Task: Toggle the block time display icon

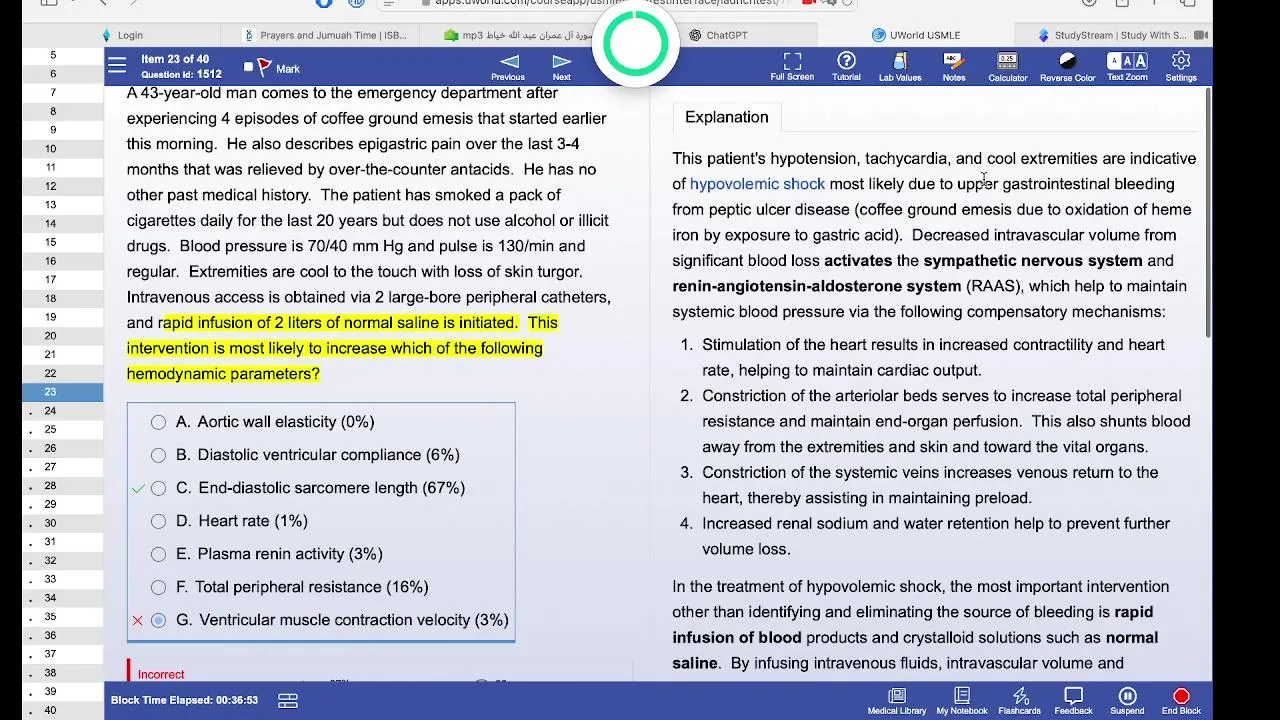Action: point(288,701)
